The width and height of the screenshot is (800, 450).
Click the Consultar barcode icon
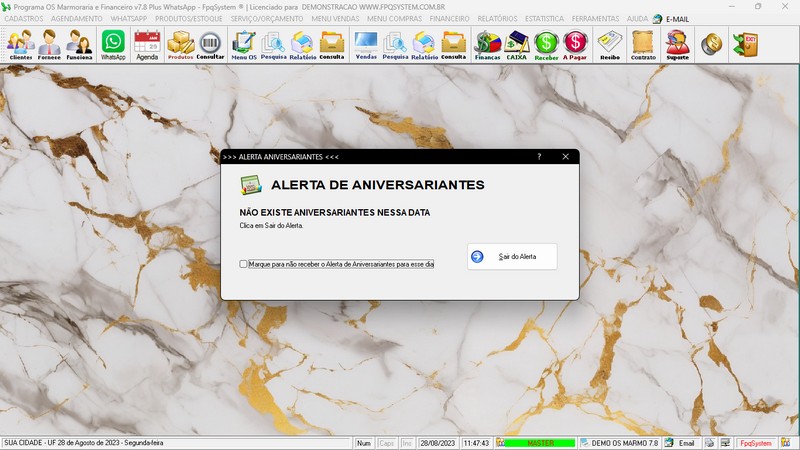pos(210,45)
